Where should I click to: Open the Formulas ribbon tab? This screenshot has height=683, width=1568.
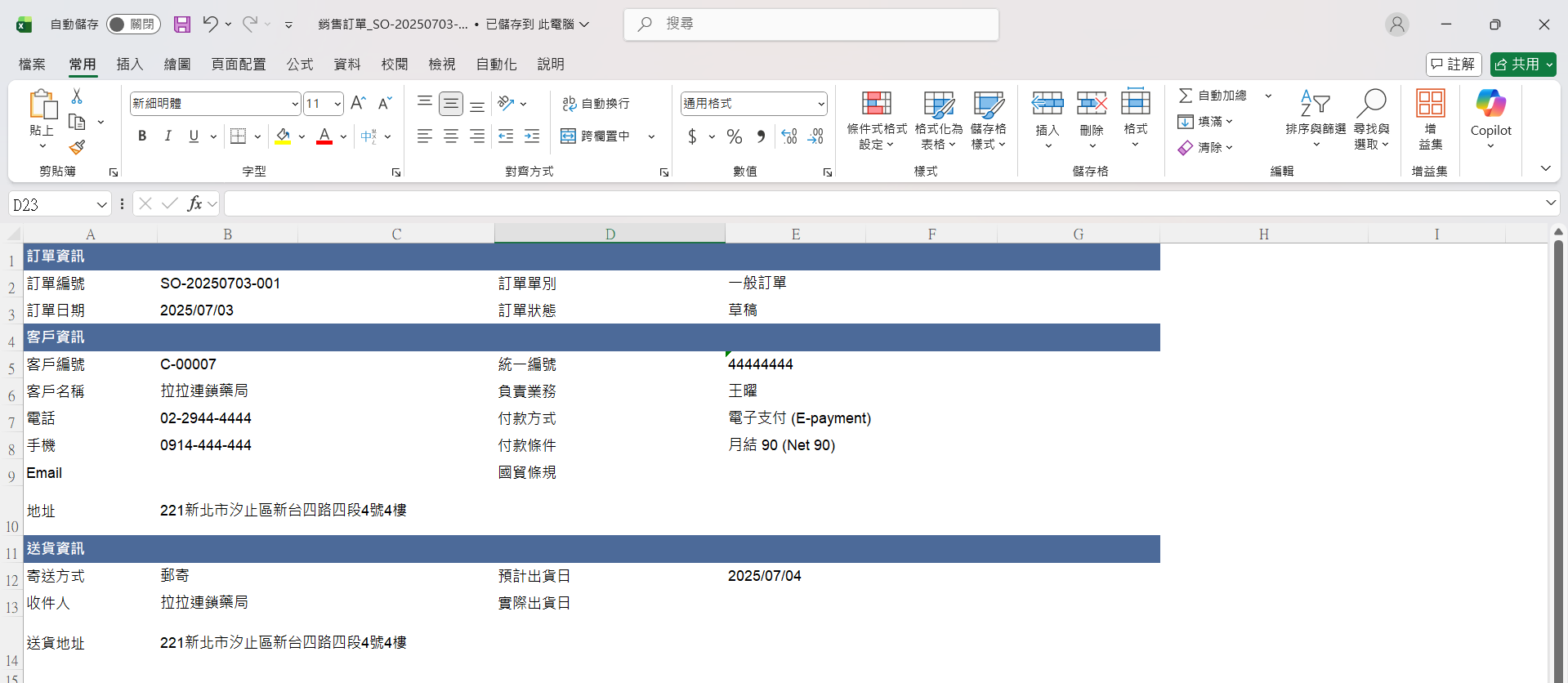point(299,64)
